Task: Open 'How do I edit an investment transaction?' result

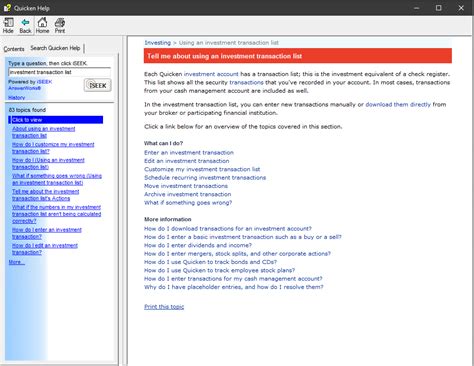Action: 45,249
